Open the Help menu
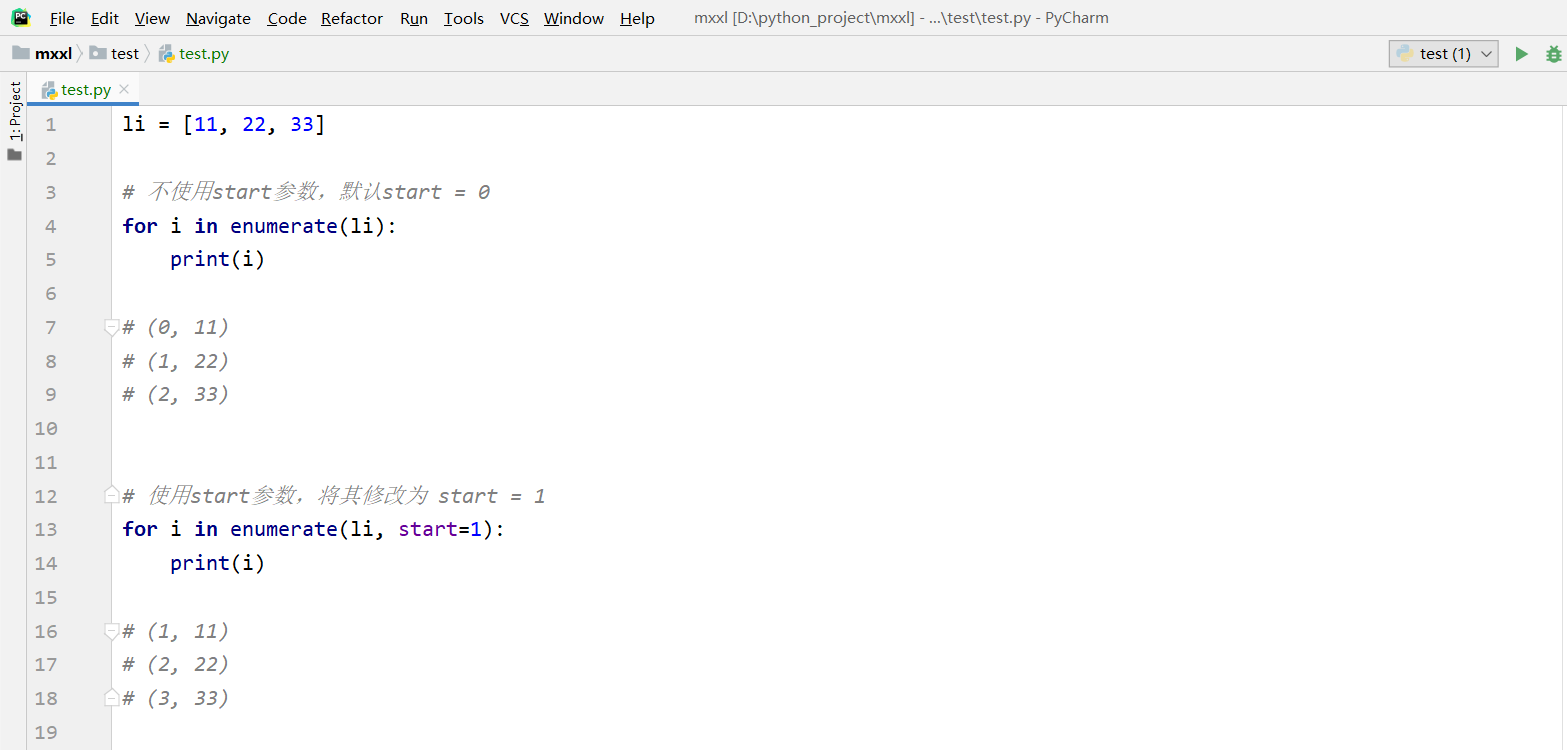The width and height of the screenshot is (1567, 750). click(637, 18)
